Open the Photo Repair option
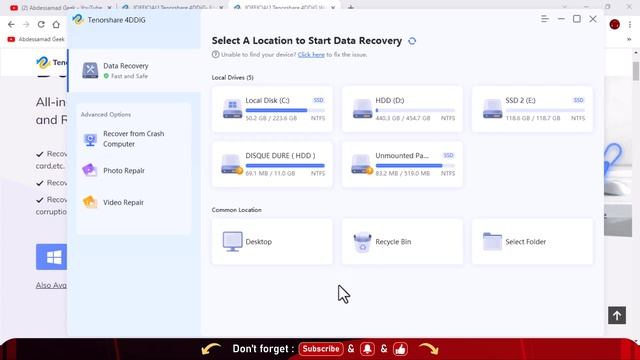Image resolution: width=640 pixels, height=360 pixels. (133, 170)
